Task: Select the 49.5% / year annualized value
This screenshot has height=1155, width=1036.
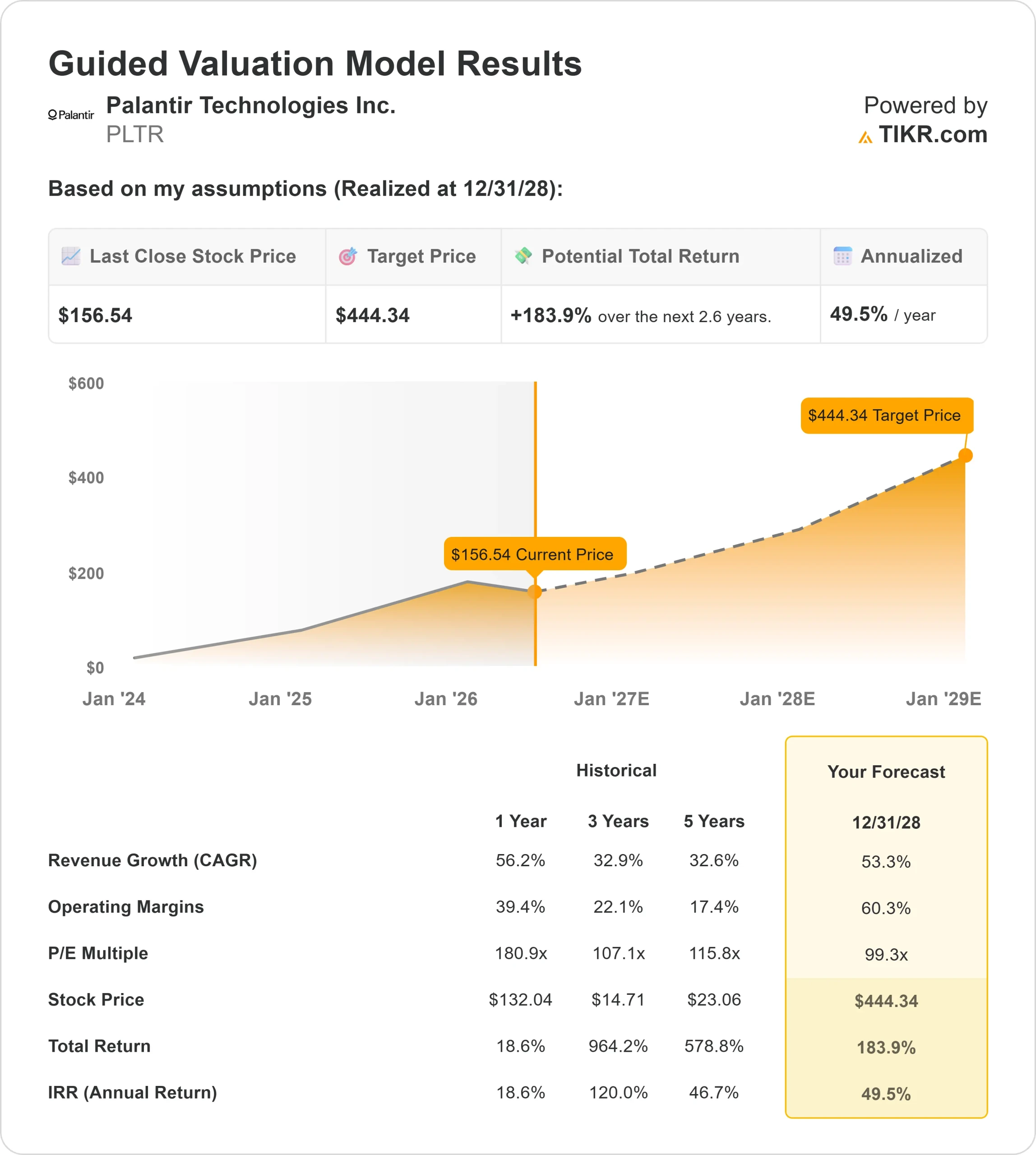Action: pos(882,314)
